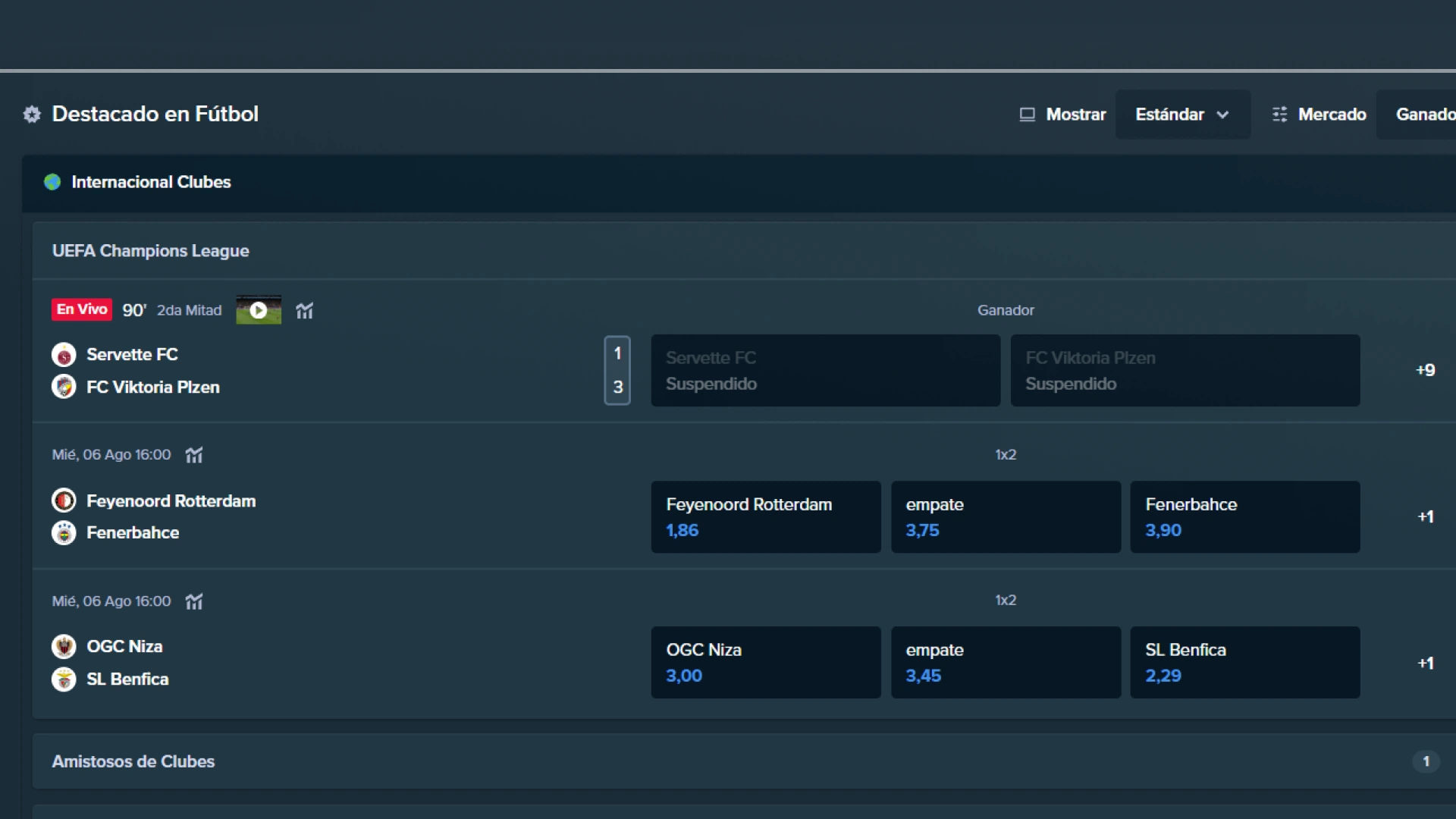Select suspended Servette FC winner bet

pos(825,370)
